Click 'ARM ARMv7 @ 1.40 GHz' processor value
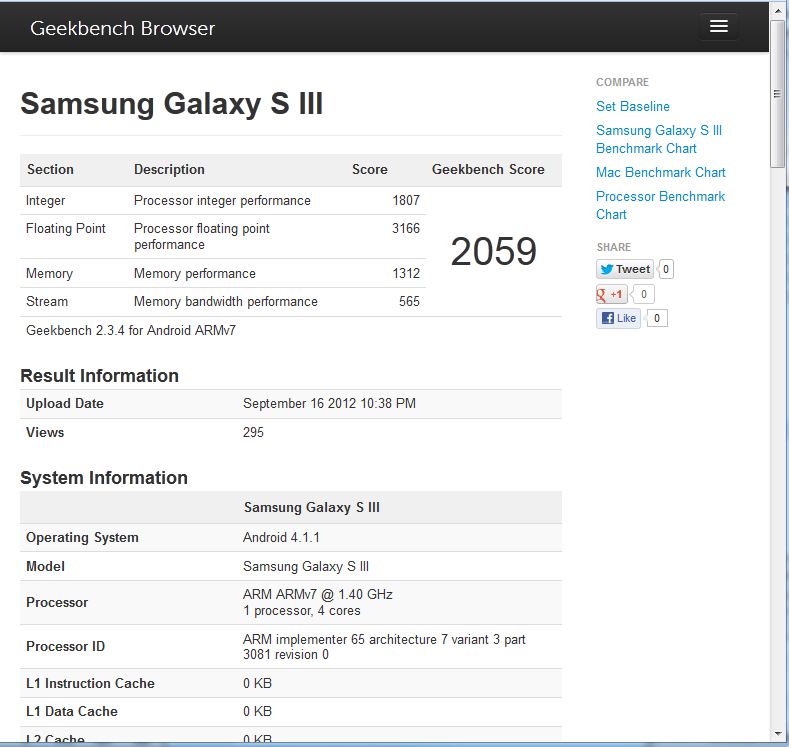The image size is (789, 747). pyautogui.click(x=318, y=595)
